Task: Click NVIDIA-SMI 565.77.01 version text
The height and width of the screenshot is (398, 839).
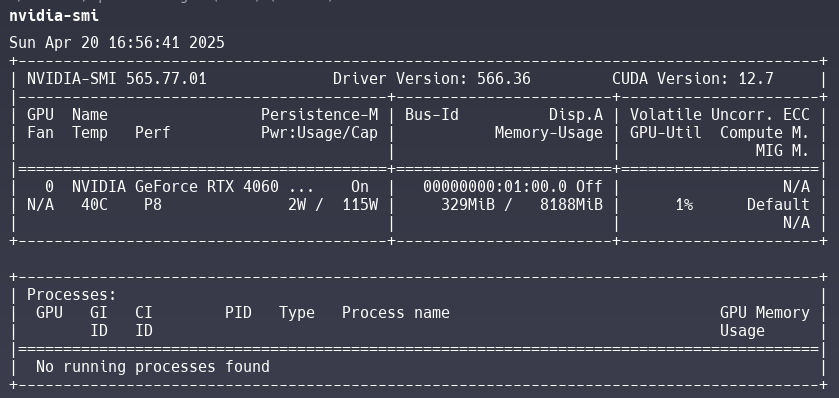Action: pos(117,79)
